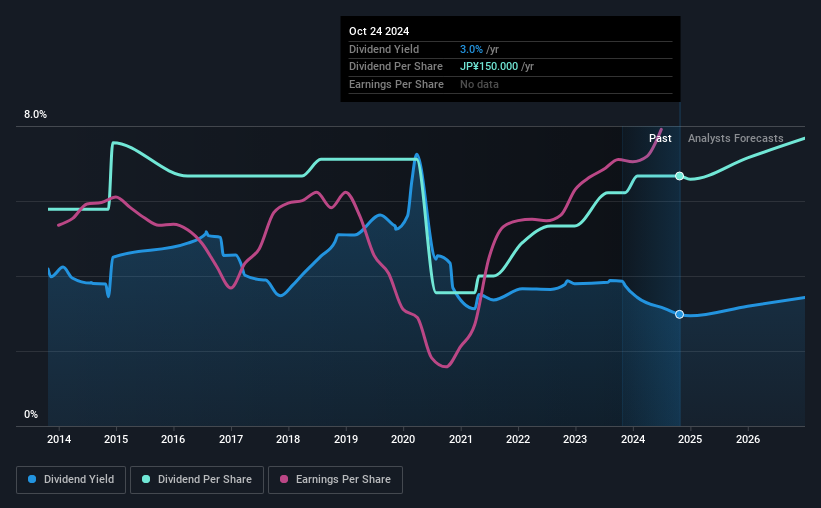Click the Dividend Per Share data point marker
The height and width of the screenshot is (508, 821).
(x=679, y=176)
